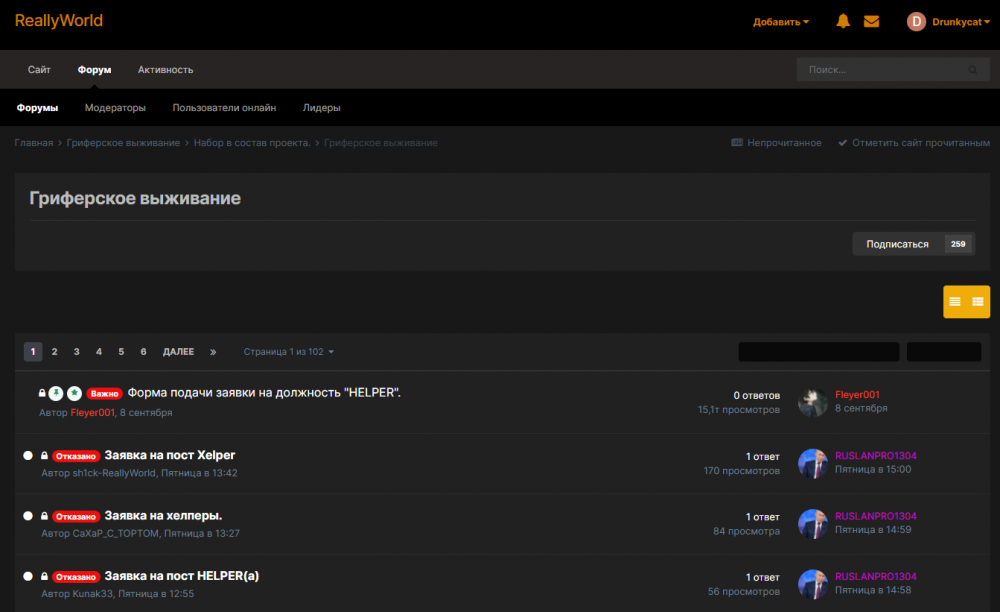Screen dimensions: 1000x612
Task: Open the Drunkycat user menu
Action: pyautogui.click(x=960, y=22)
